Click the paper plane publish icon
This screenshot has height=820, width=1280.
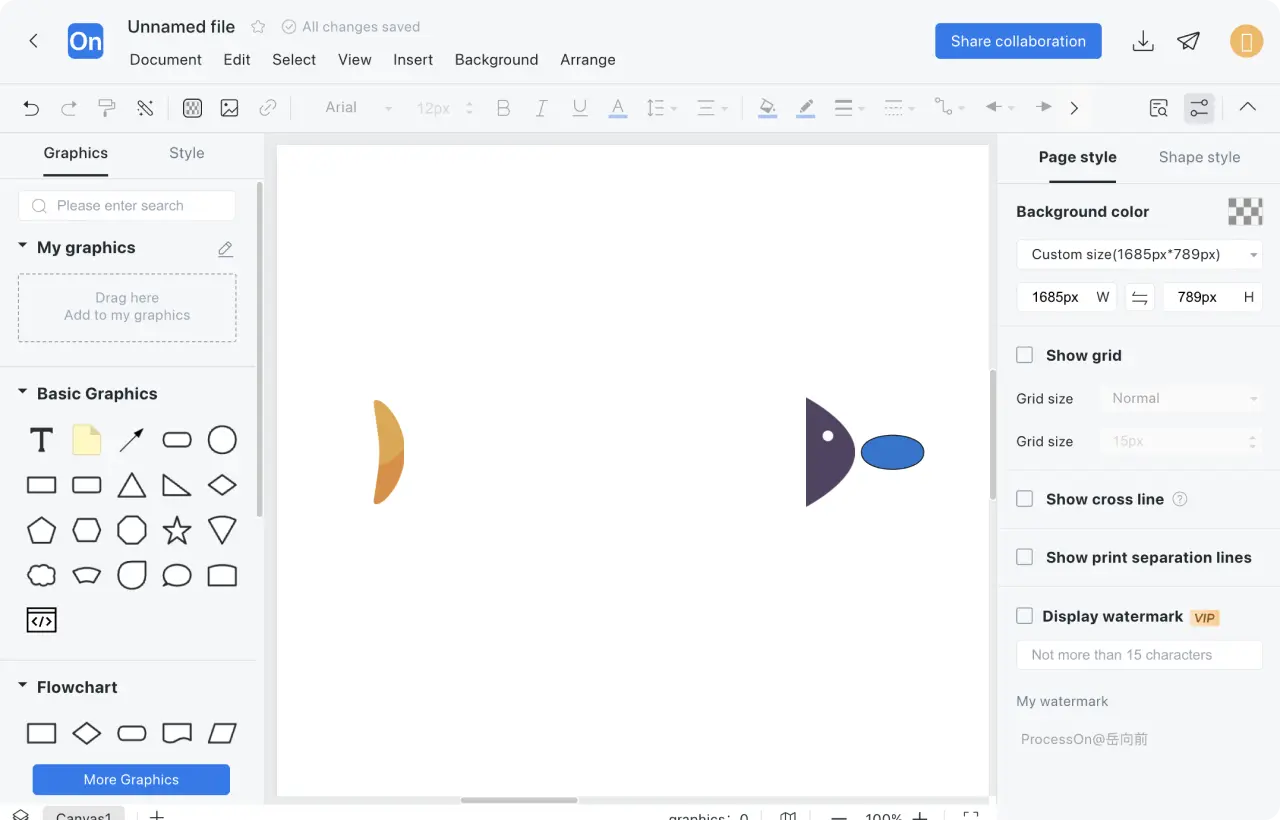click(x=1188, y=41)
